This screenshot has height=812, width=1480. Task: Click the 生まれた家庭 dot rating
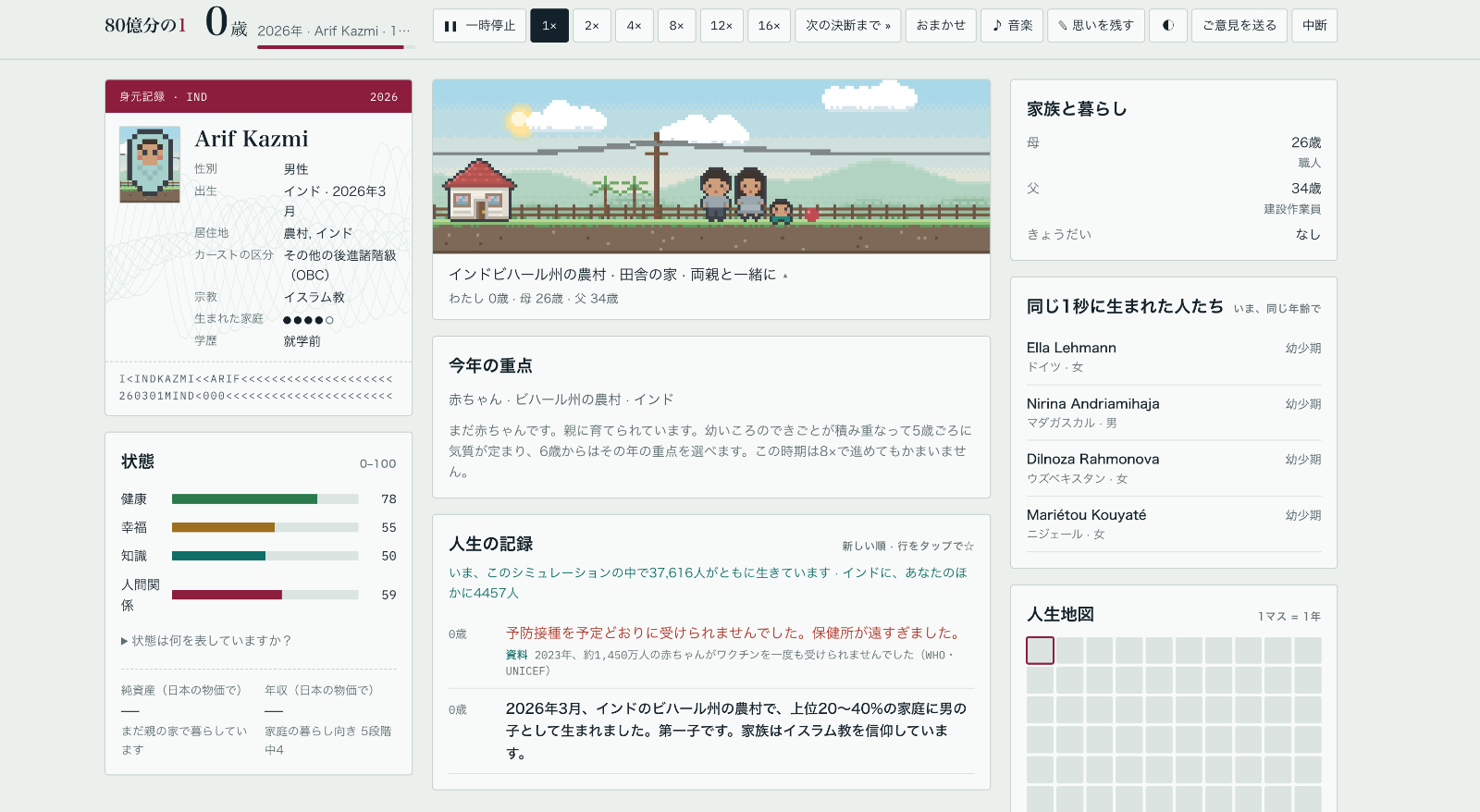(x=308, y=320)
